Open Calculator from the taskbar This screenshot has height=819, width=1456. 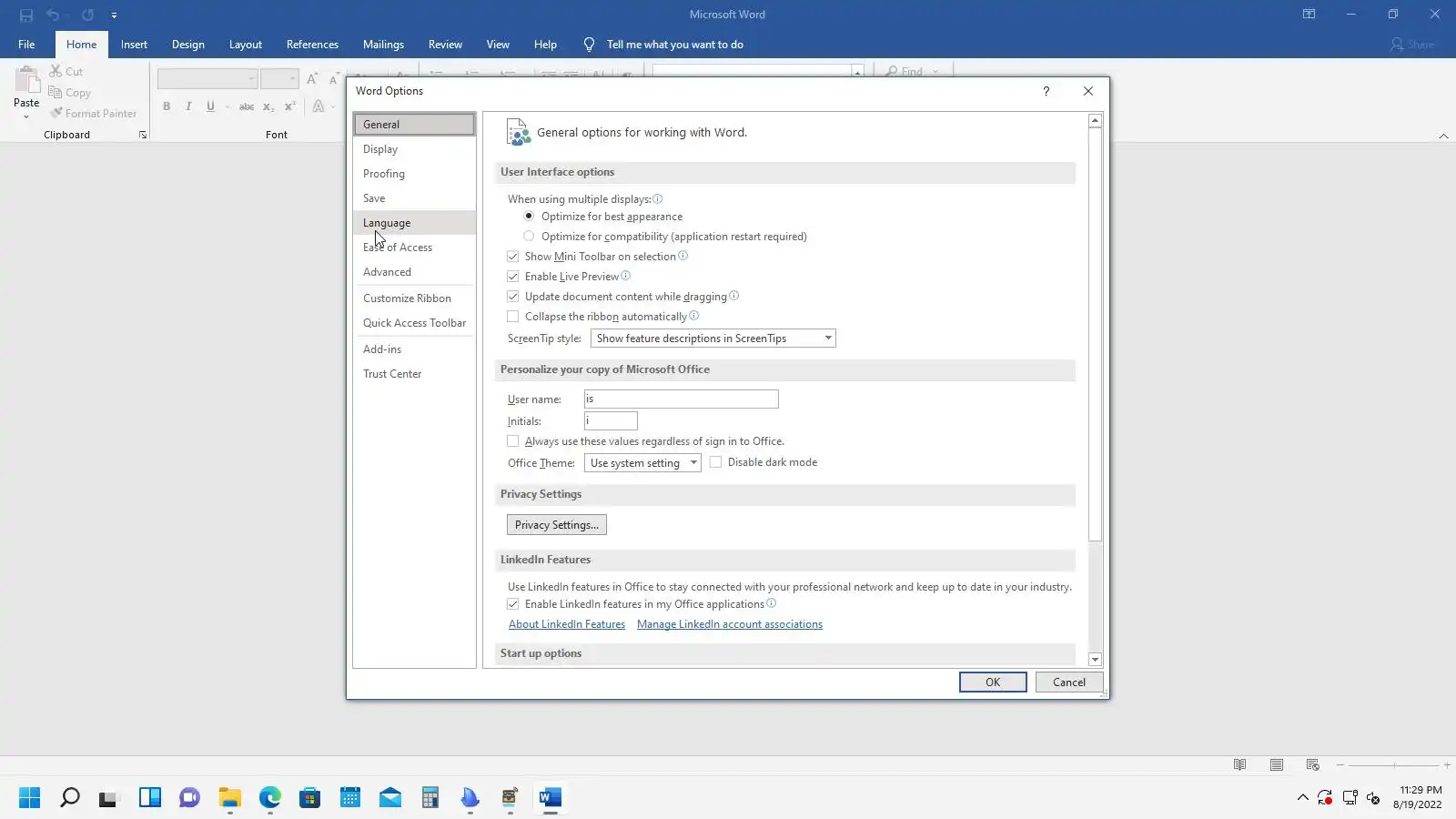pos(430,798)
